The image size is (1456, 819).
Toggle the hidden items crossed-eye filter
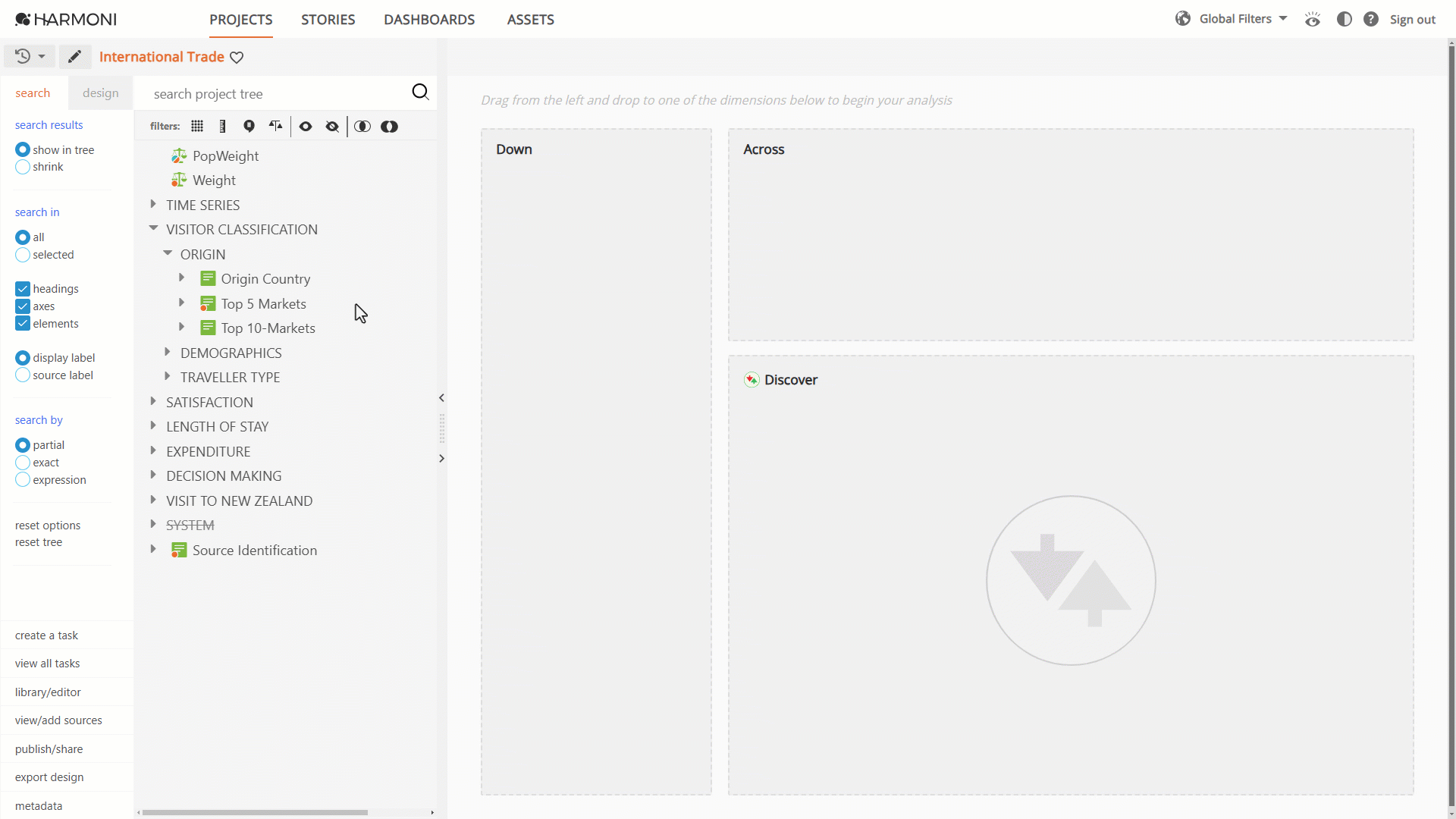click(332, 127)
